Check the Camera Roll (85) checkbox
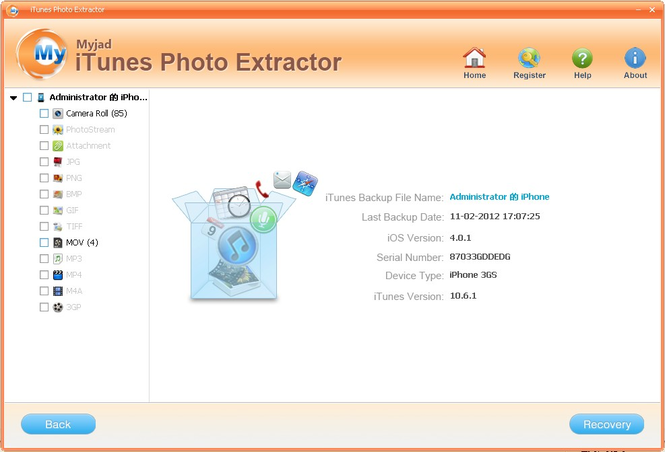This screenshot has height=452, width=665. tap(44, 114)
